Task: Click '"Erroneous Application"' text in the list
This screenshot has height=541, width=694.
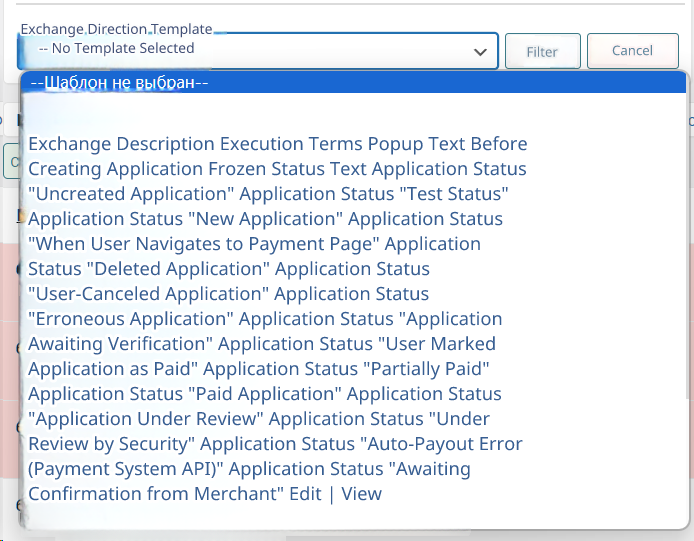Action: 131,319
